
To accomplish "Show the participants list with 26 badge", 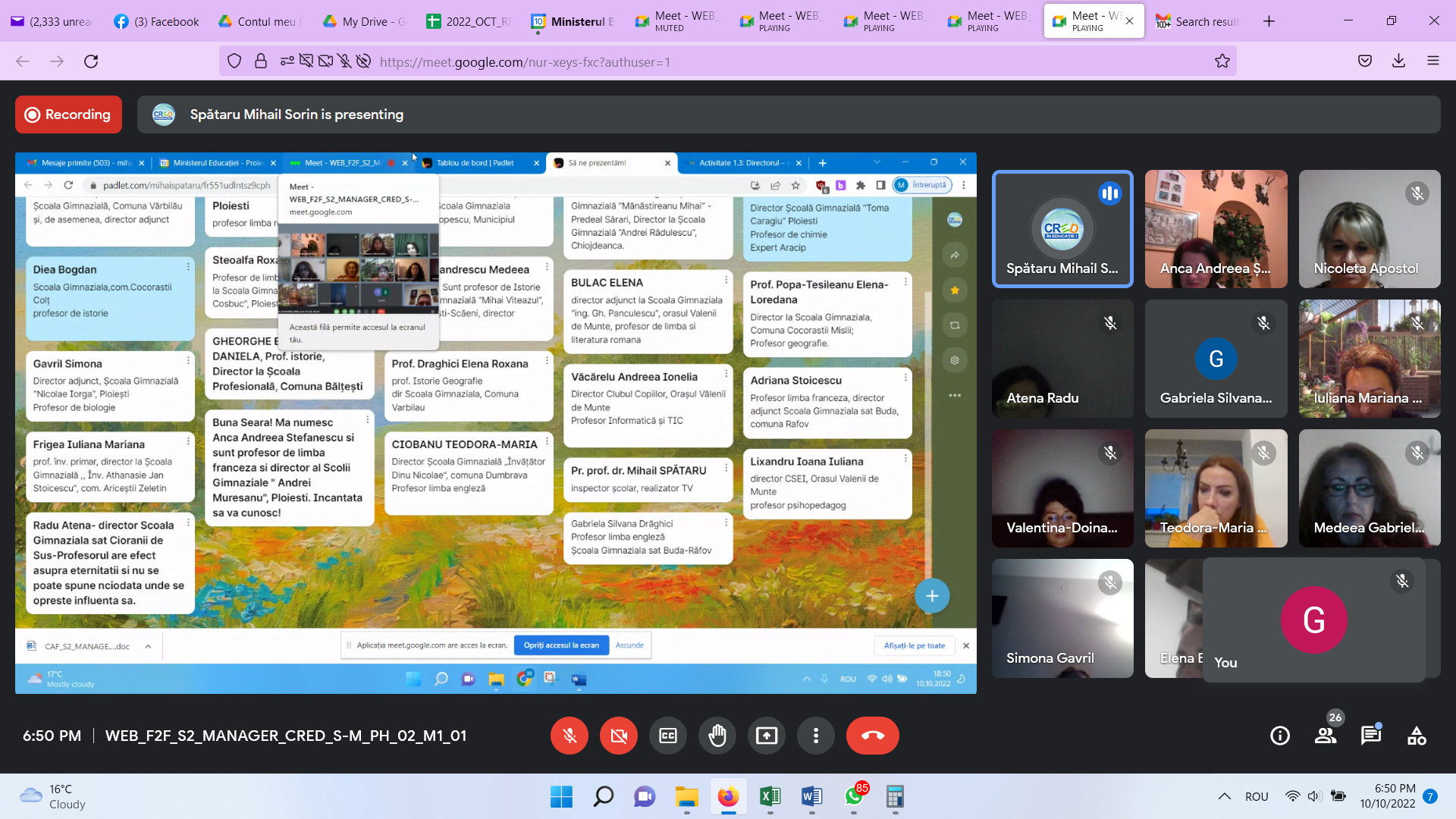I will pos(1326,736).
